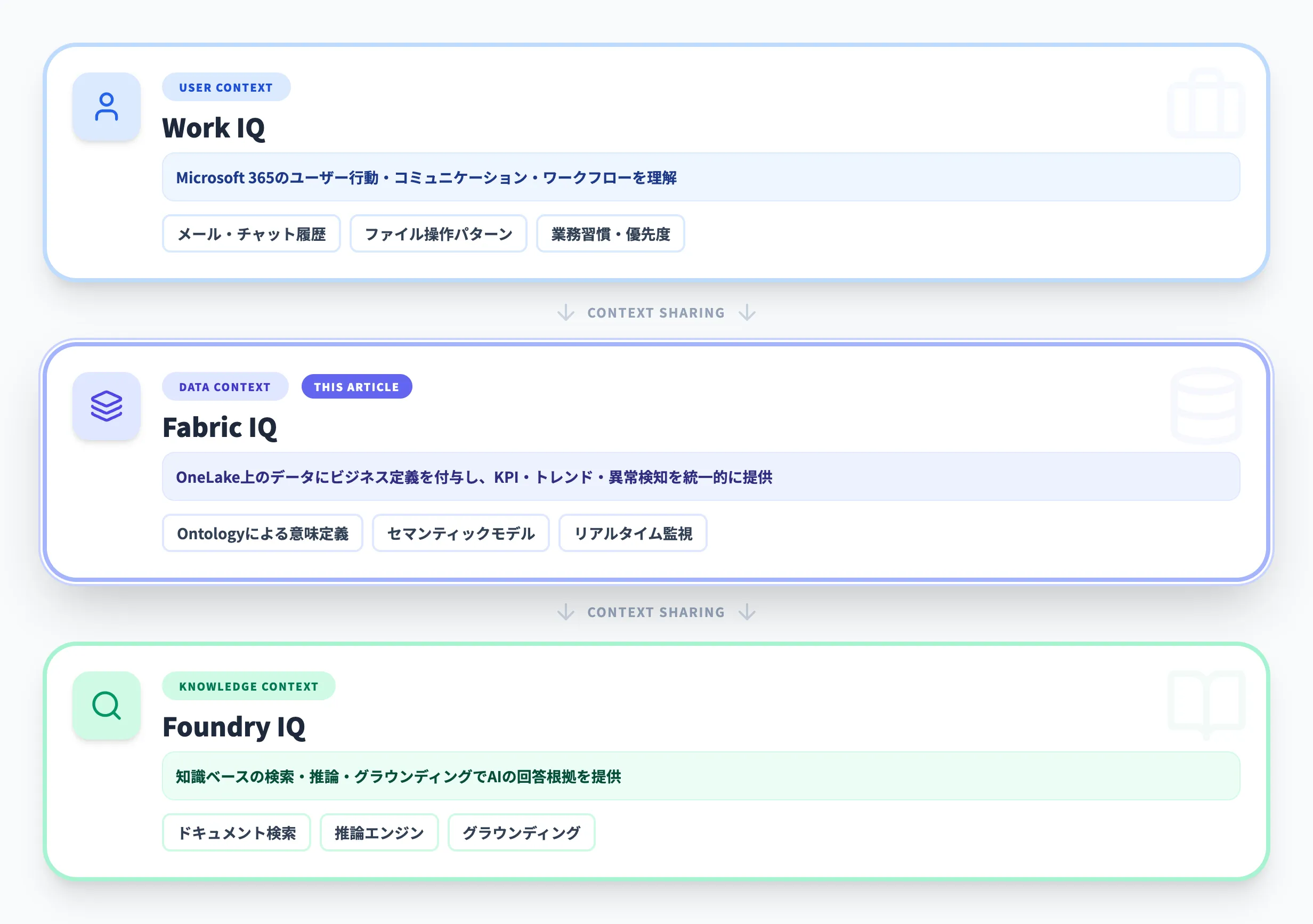Click the left arrow beside the first CONTEXT SHARING
Screen dimensions: 1313x924
point(565,312)
